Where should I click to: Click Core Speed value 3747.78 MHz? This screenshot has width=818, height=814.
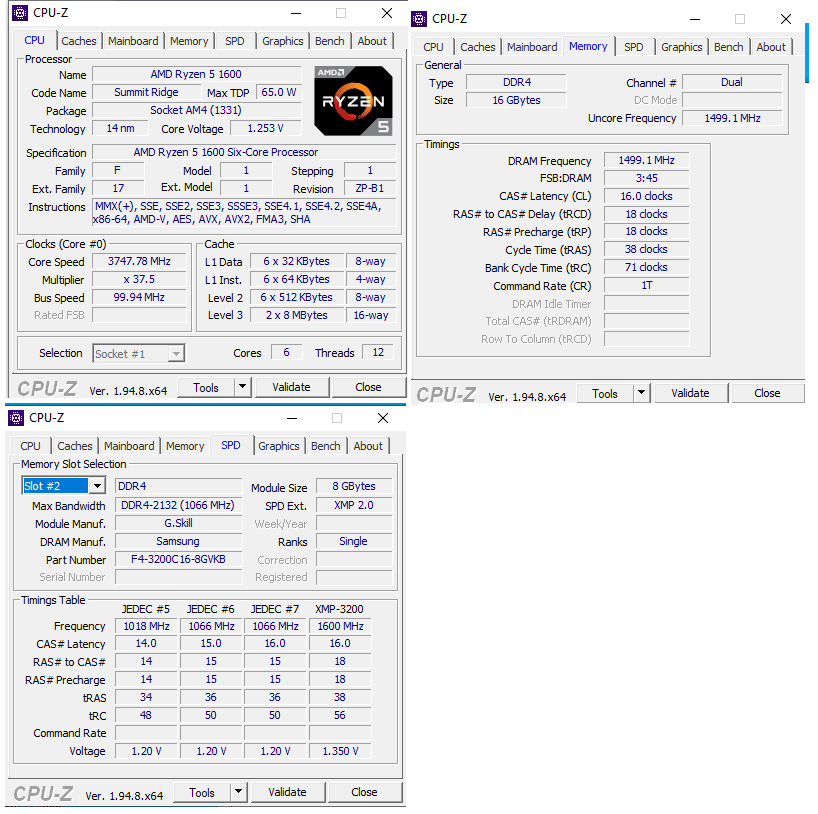click(139, 261)
